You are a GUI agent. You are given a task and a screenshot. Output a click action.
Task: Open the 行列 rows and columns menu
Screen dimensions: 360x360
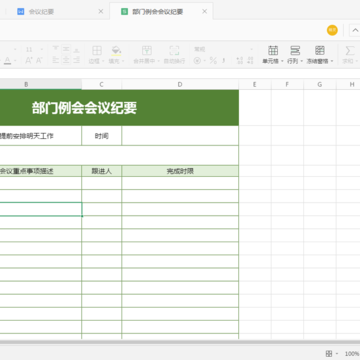[295, 55]
